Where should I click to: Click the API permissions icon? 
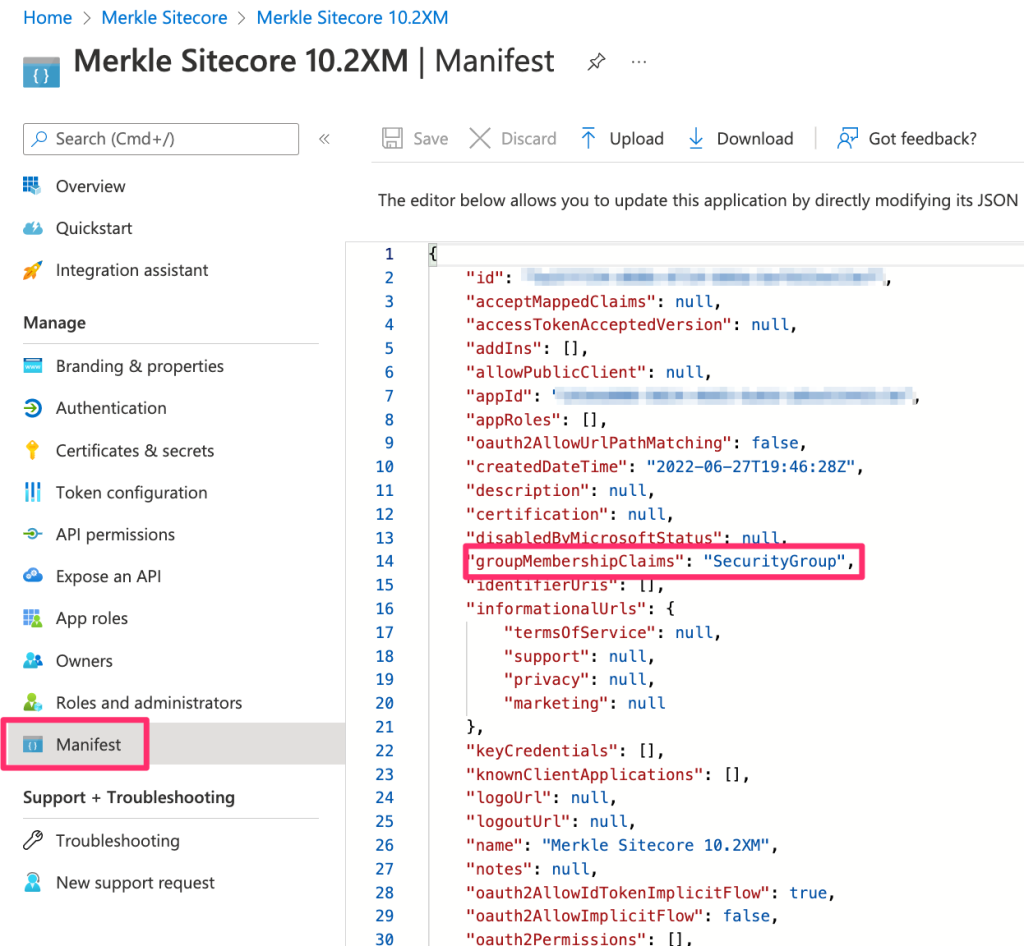(33, 534)
